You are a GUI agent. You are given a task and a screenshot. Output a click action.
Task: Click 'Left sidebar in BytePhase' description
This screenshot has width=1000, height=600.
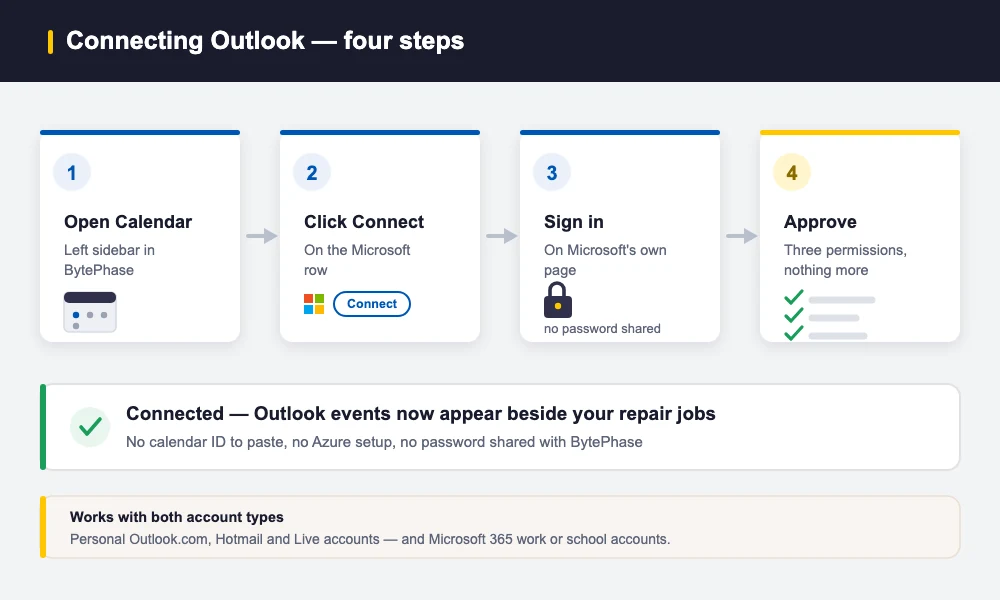click(x=109, y=260)
